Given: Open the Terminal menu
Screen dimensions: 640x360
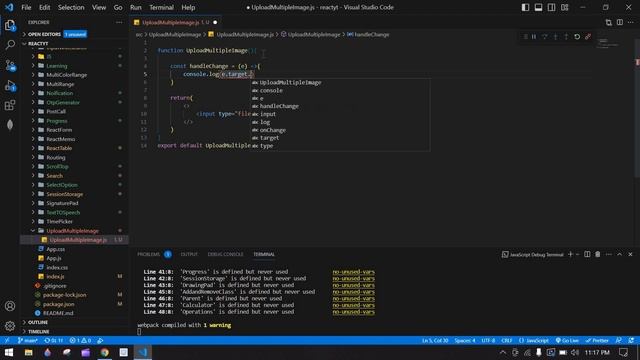Looking at the screenshot, I should pos(161,7).
